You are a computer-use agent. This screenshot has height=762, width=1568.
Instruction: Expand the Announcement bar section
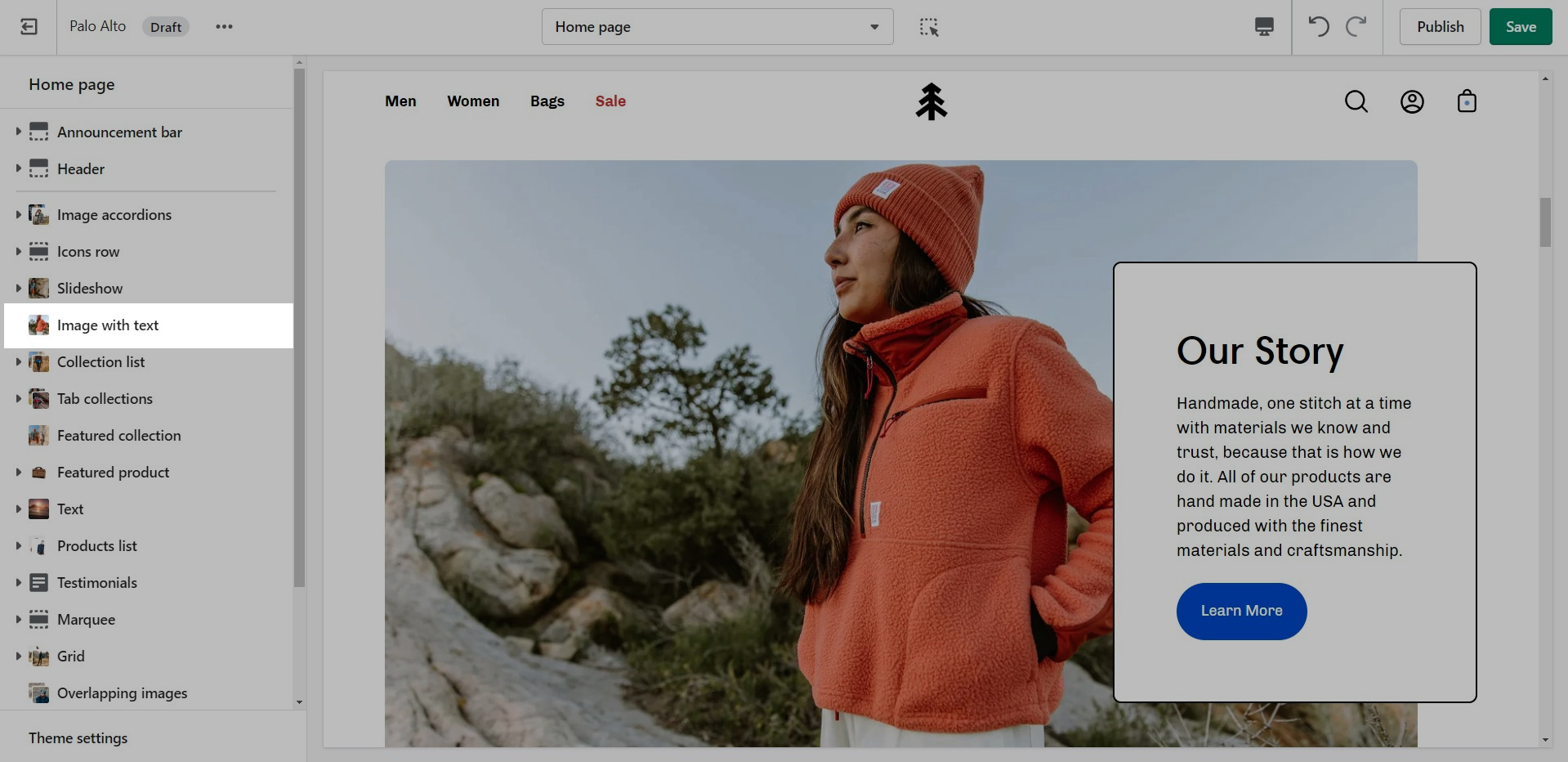18,132
